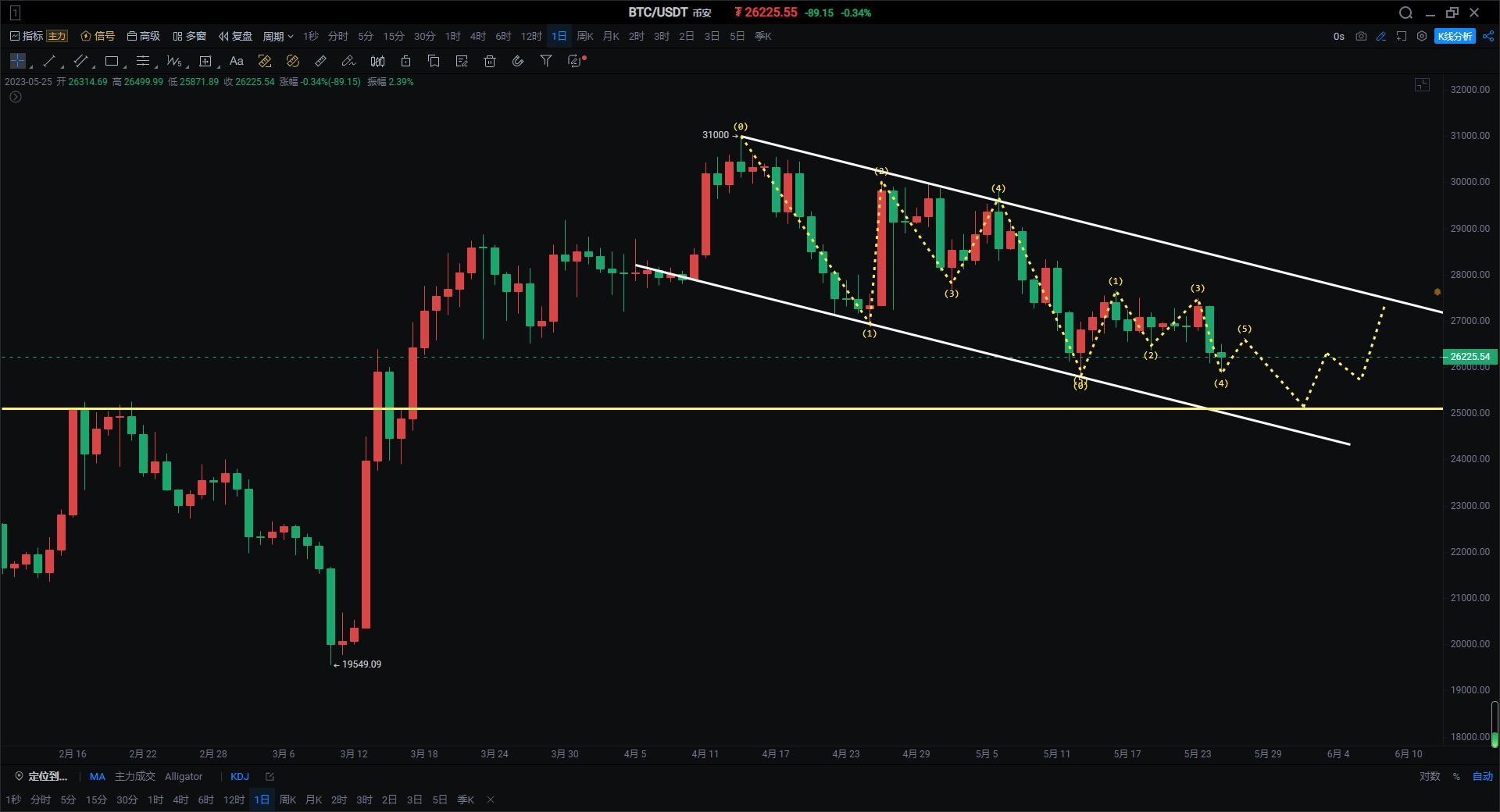Screen dimensions: 1500x812
Task: Click the 0s refresh timer label
Action: 1339,37
